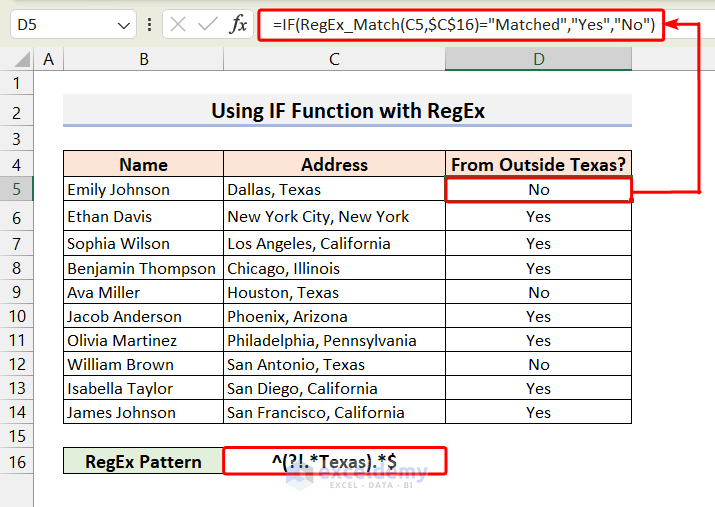715x507 pixels.
Task: Select row 9 header
Action: click(16, 292)
